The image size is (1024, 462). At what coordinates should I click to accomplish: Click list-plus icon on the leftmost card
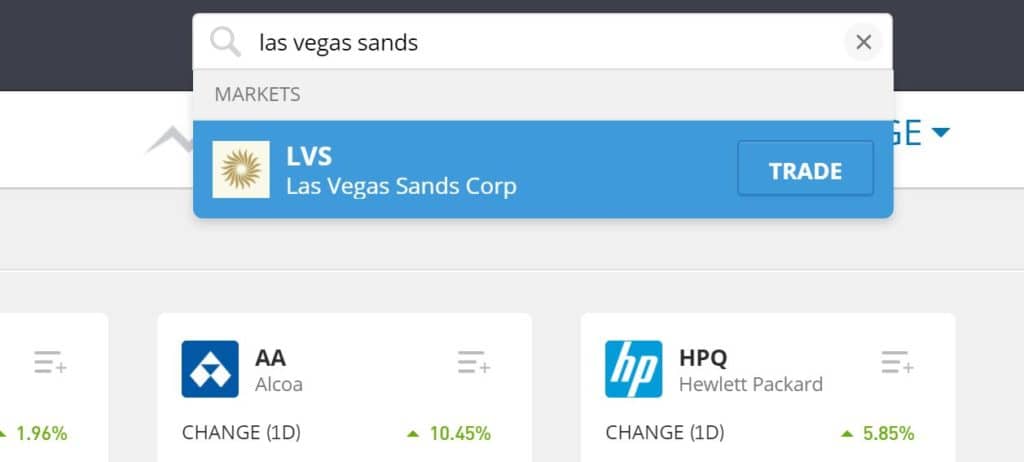click(50, 362)
